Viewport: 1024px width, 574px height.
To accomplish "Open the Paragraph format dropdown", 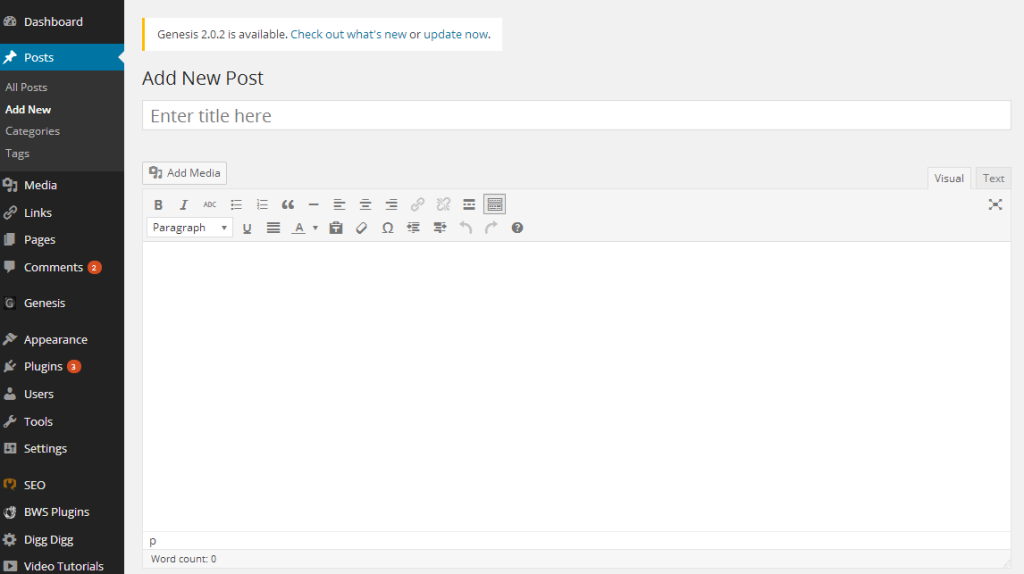I will 190,228.
